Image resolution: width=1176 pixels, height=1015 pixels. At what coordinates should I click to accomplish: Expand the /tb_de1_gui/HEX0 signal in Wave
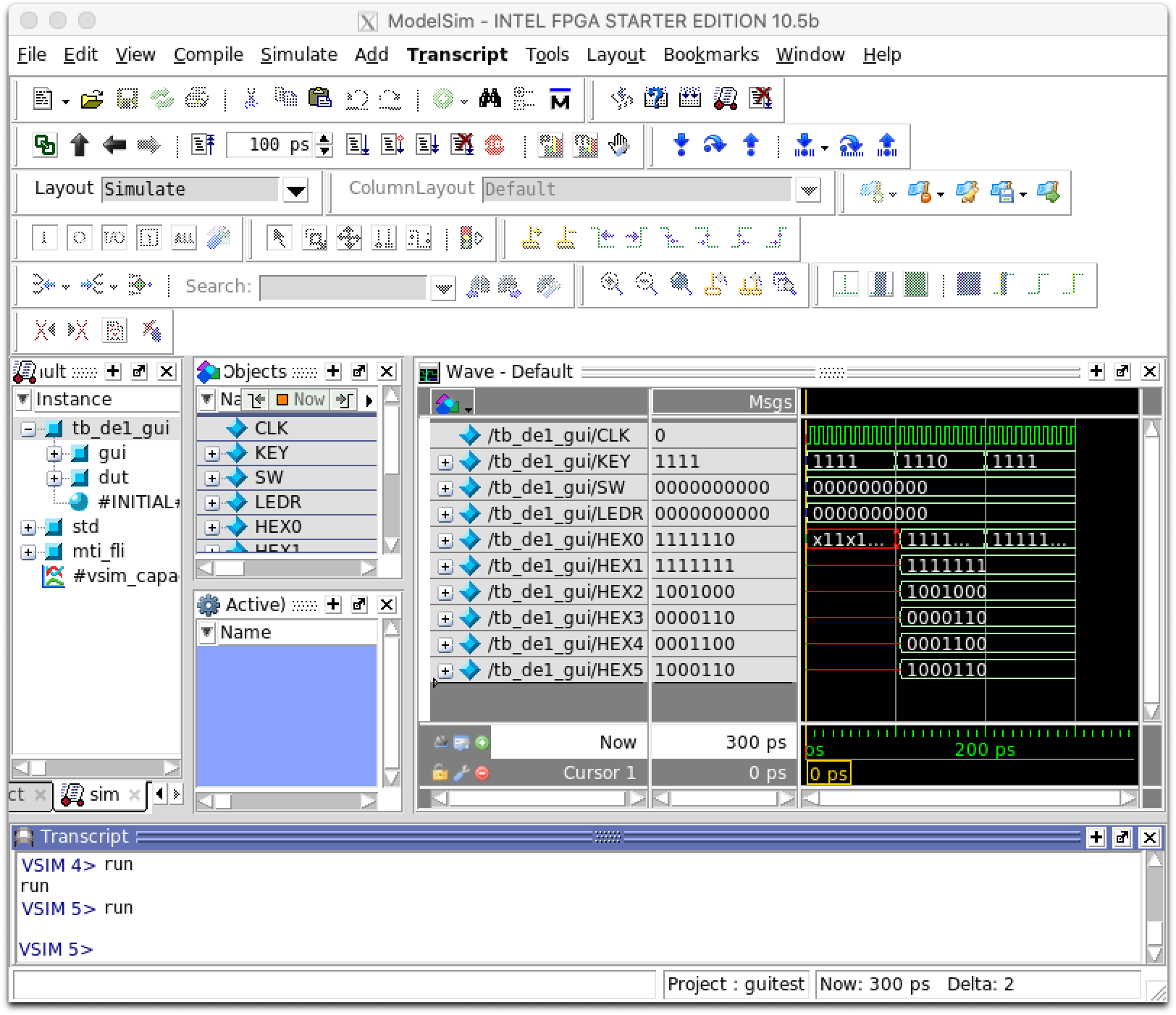coord(445,540)
